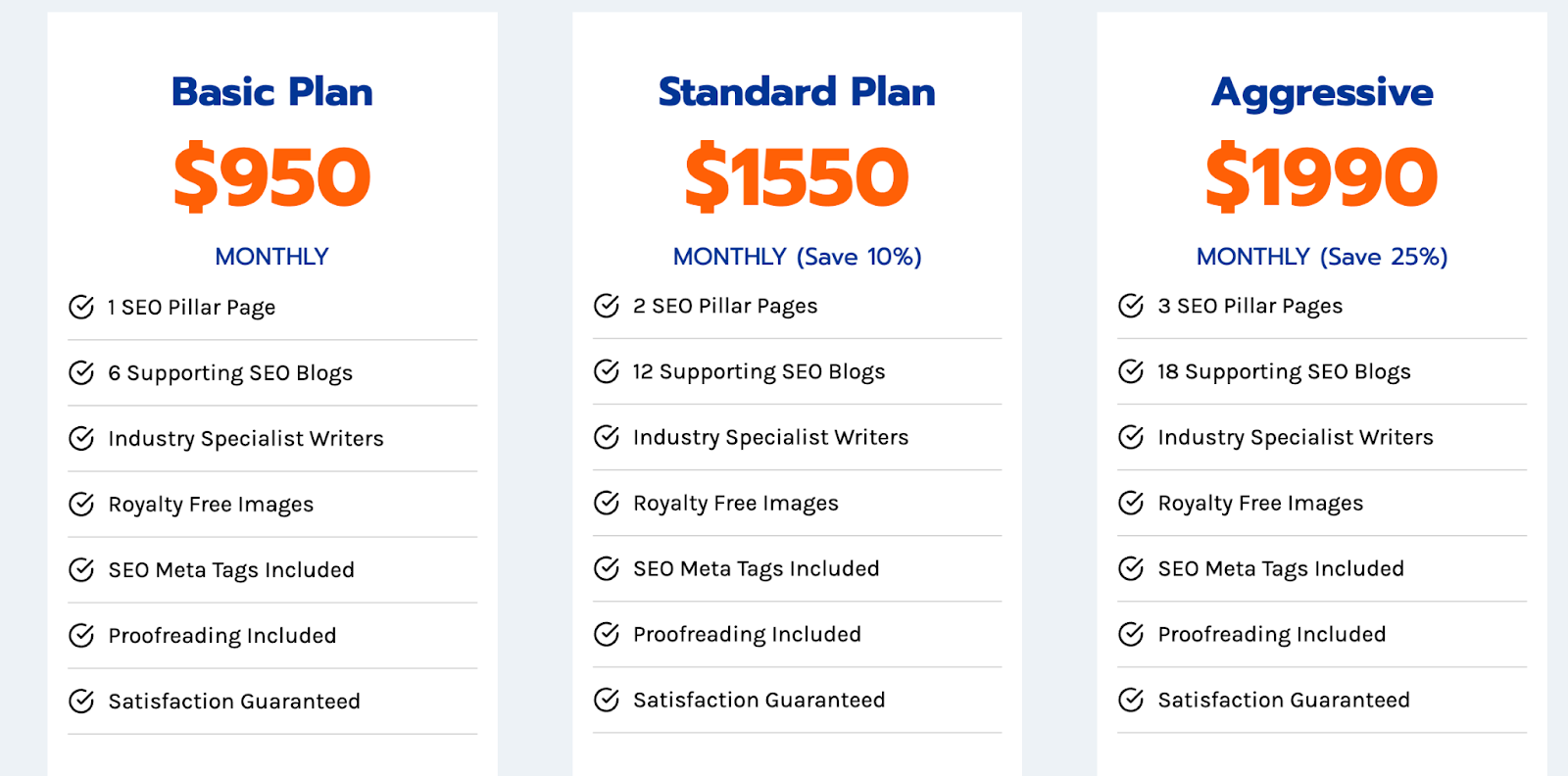
Task: Click Standard Plan's Royalty Free Images checkmark
Action: 607,503
